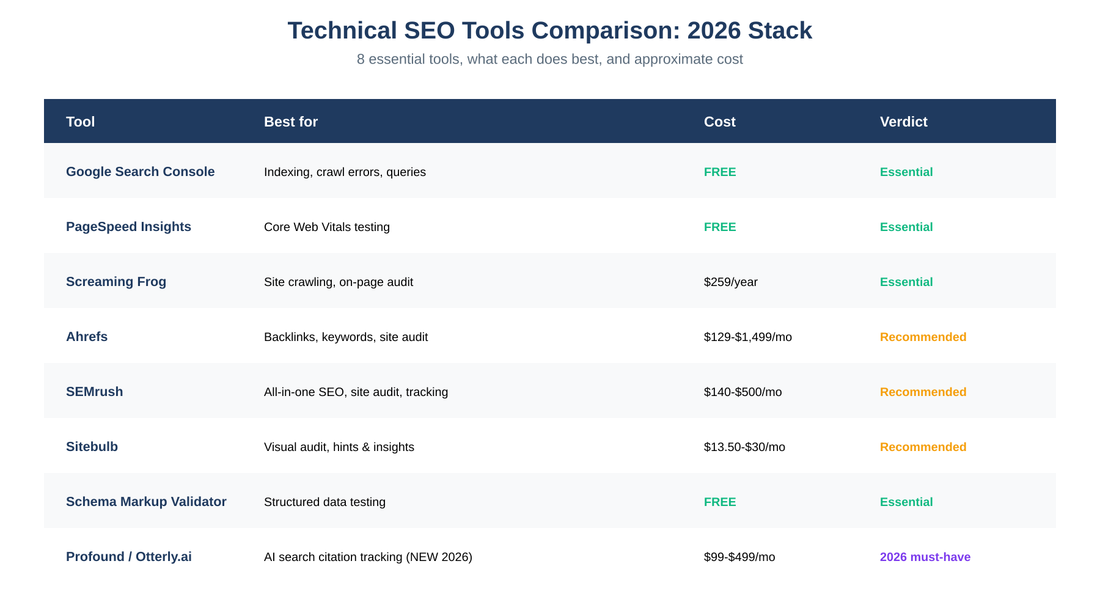Click 'Structured data testing' cell
1100x594 pixels.
[324, 502]
